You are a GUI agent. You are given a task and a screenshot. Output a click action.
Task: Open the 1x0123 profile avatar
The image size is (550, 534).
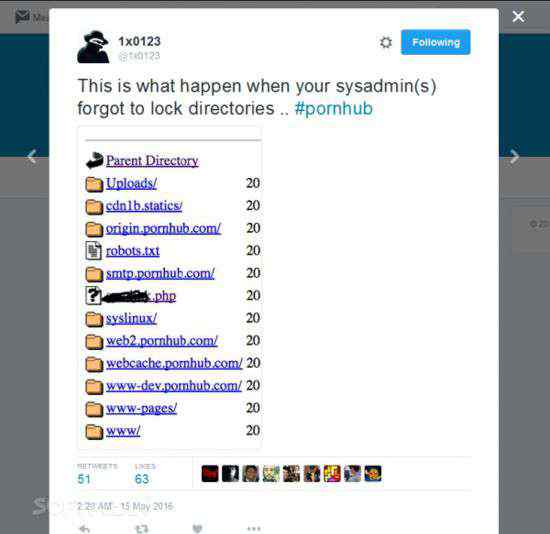coord(93,47)
